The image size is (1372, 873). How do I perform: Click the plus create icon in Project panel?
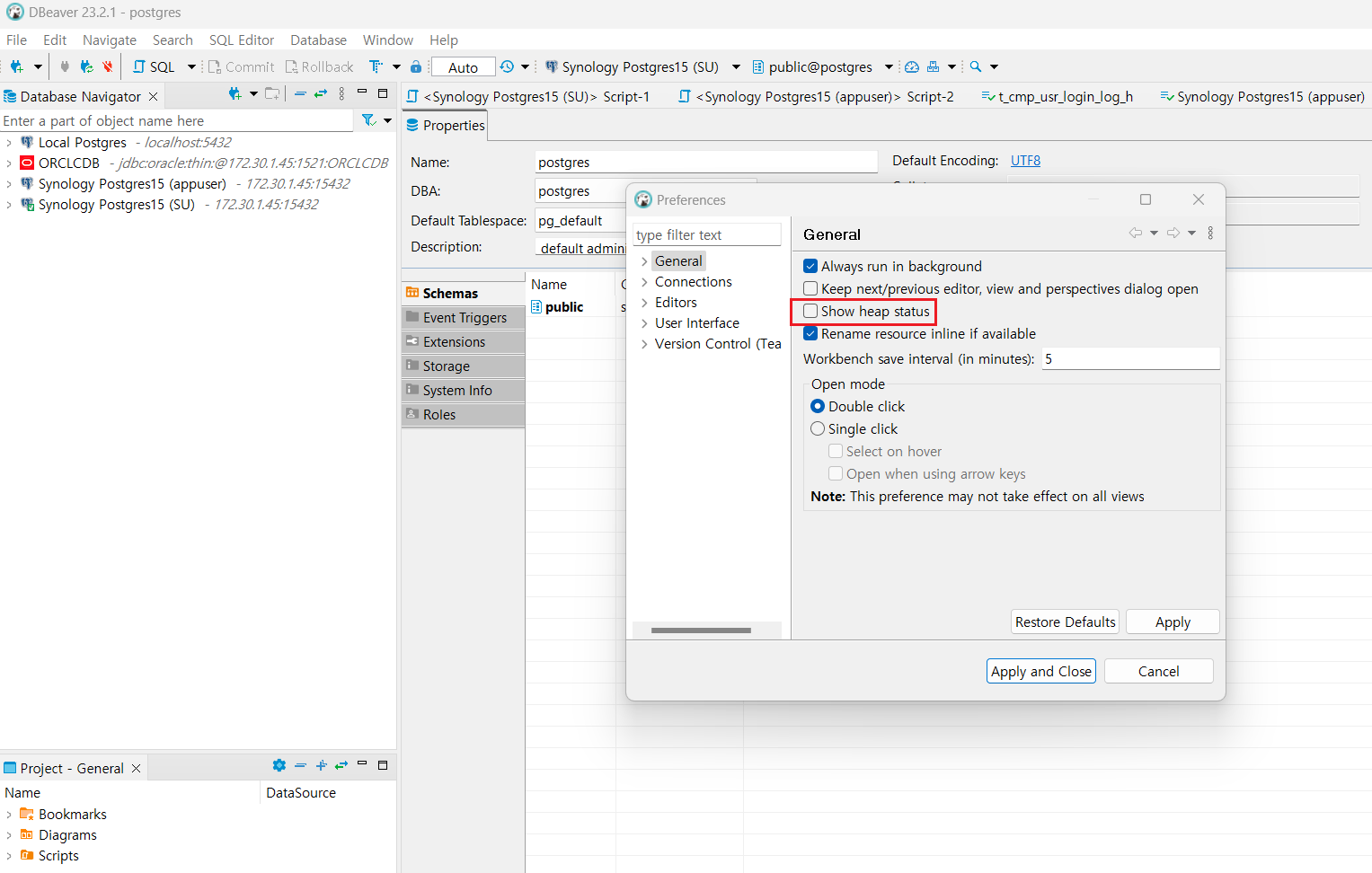[321, 765]
